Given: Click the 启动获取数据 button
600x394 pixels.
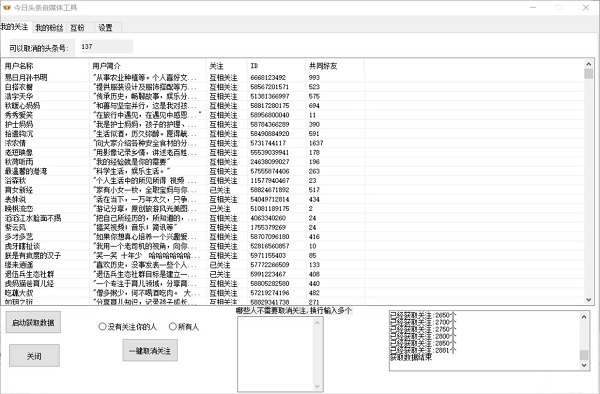Looking at the screenshot, I should (x=33, y=322).
